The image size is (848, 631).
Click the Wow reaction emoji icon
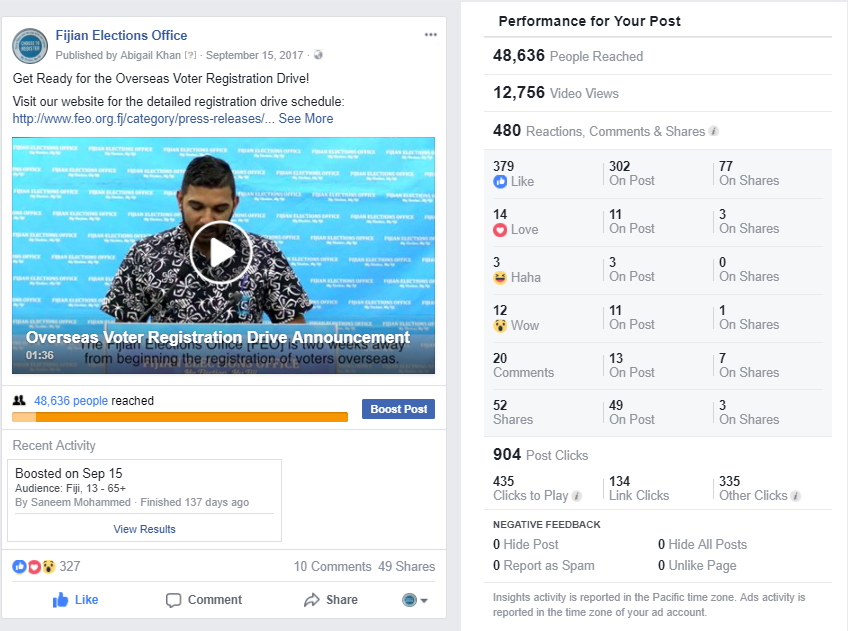point(500,326)
